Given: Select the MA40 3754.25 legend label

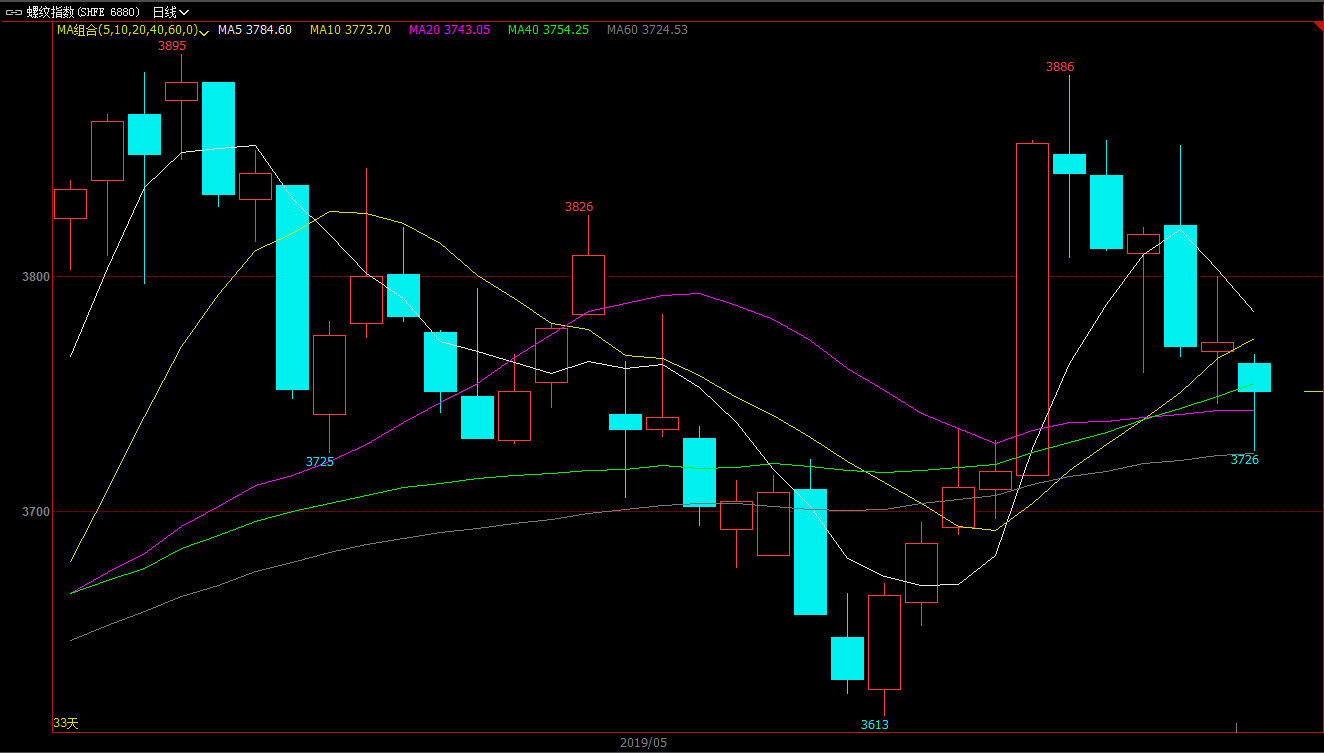Looking at the screenshot, I should (548, 30).
